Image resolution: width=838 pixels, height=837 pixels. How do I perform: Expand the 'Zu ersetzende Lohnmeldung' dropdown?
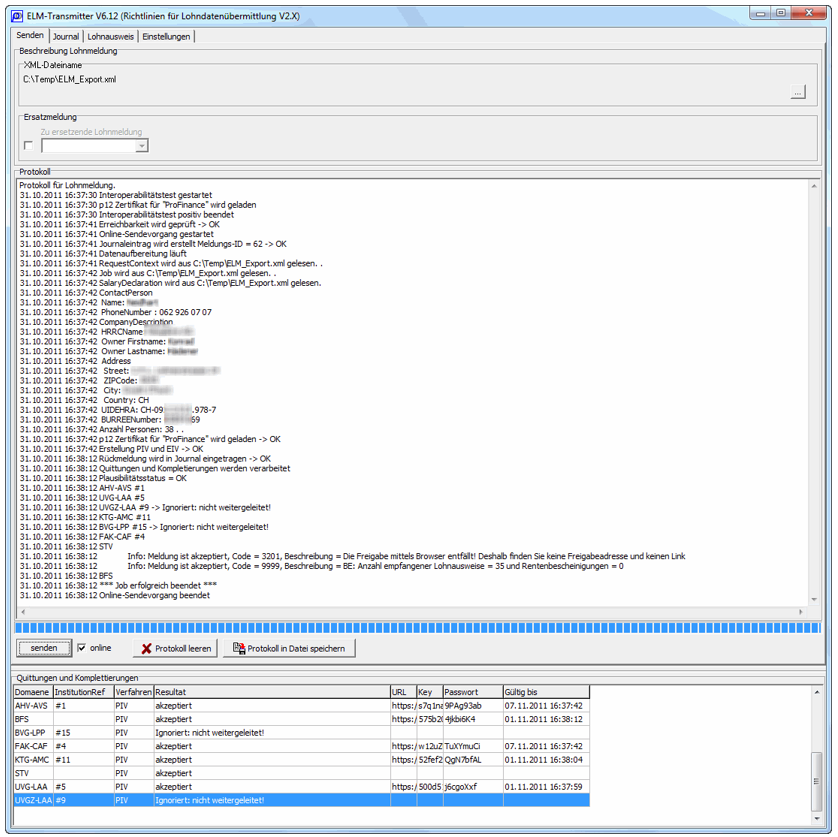tap(141, 146)
